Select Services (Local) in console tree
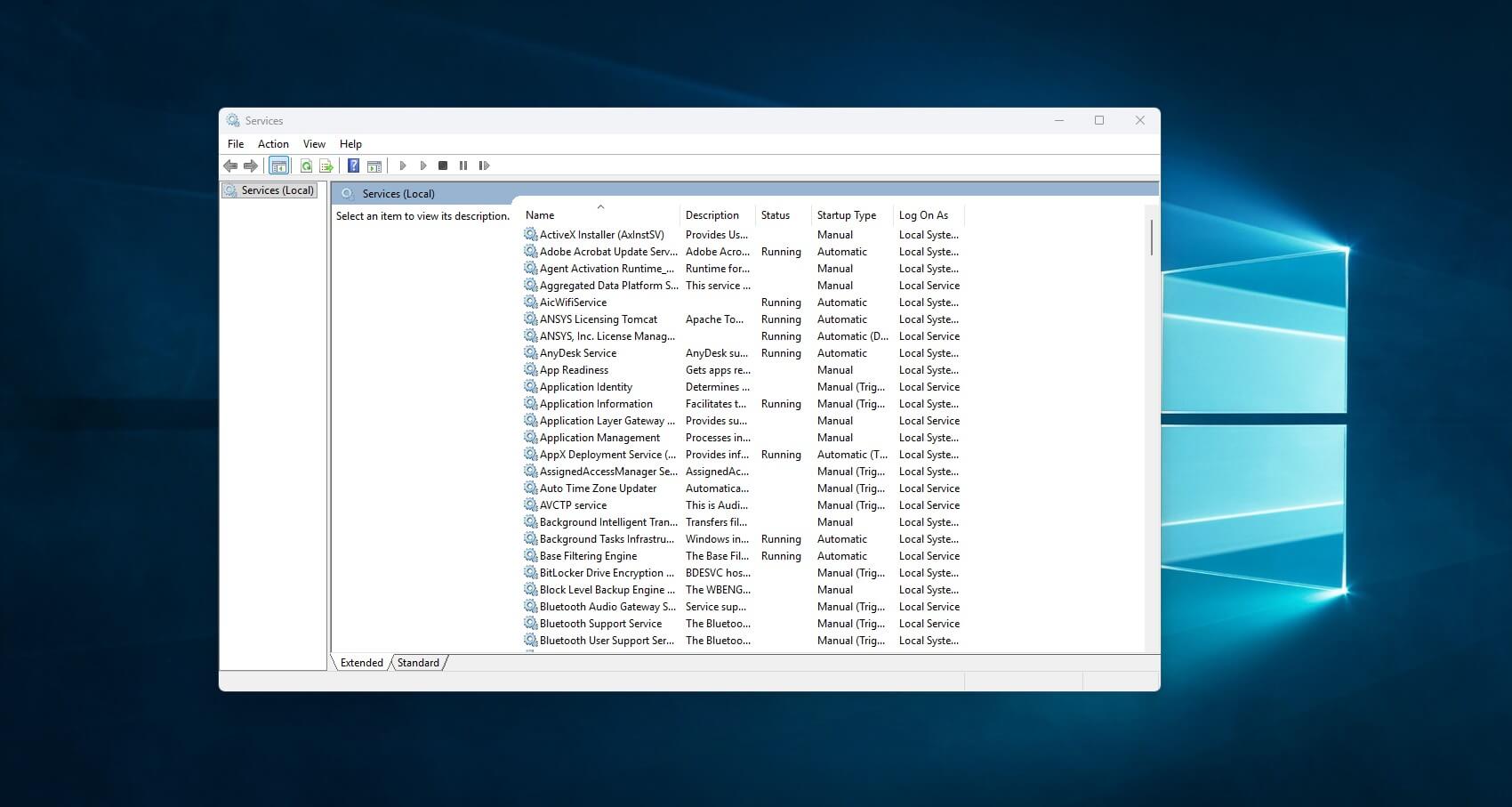The width and height of the screenshot is (1512, 807). (x=269, y=190)
